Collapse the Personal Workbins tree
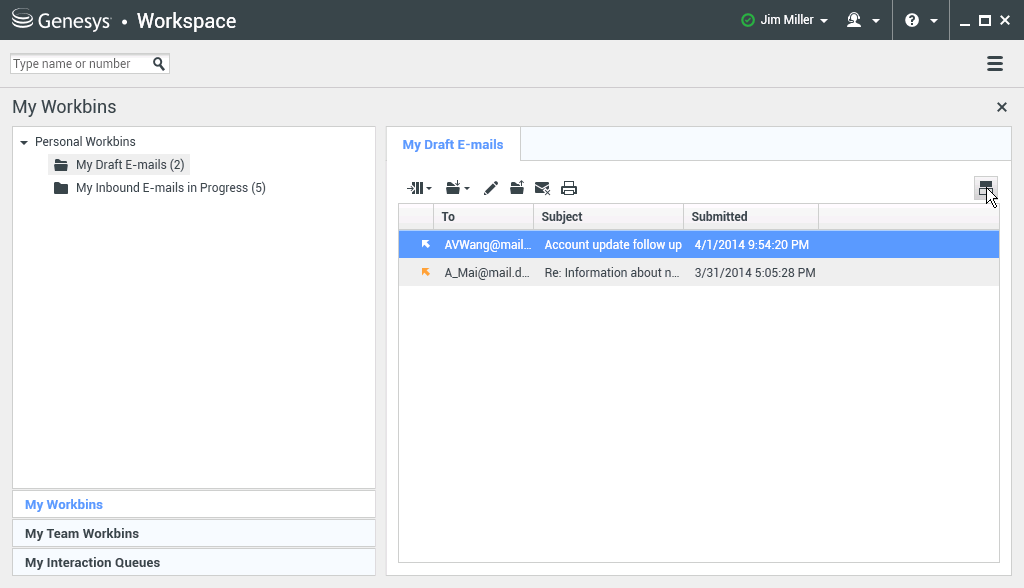 pos(24,143)
